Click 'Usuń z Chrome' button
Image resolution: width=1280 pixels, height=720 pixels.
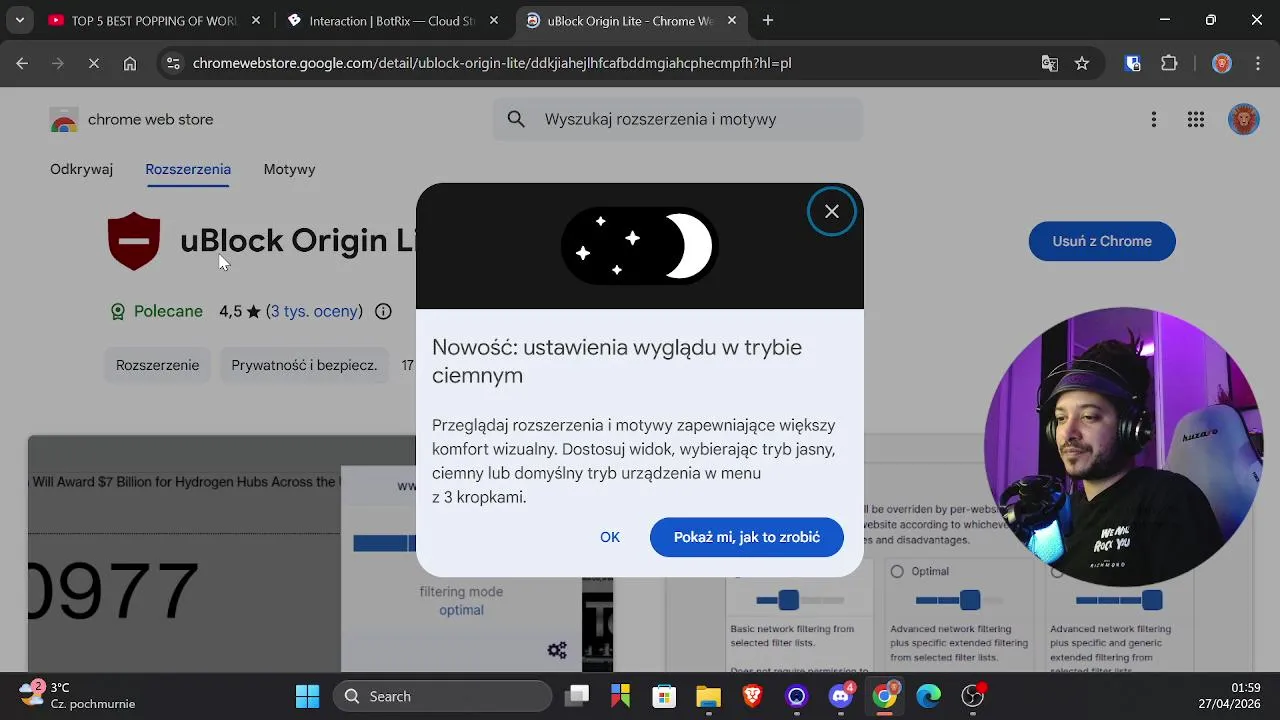(1102, 241)
